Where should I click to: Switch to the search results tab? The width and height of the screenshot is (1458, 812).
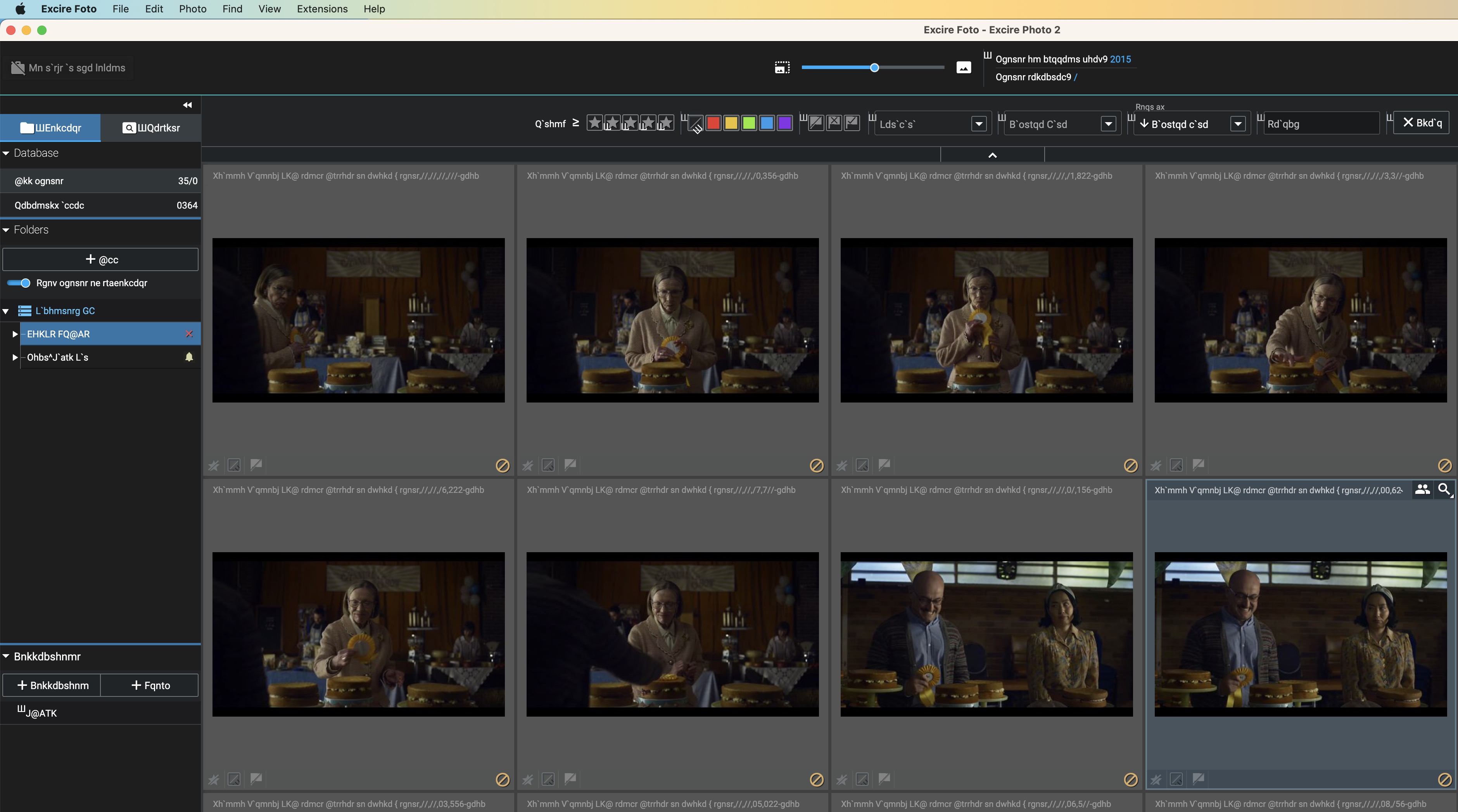[x=151, y=128]
